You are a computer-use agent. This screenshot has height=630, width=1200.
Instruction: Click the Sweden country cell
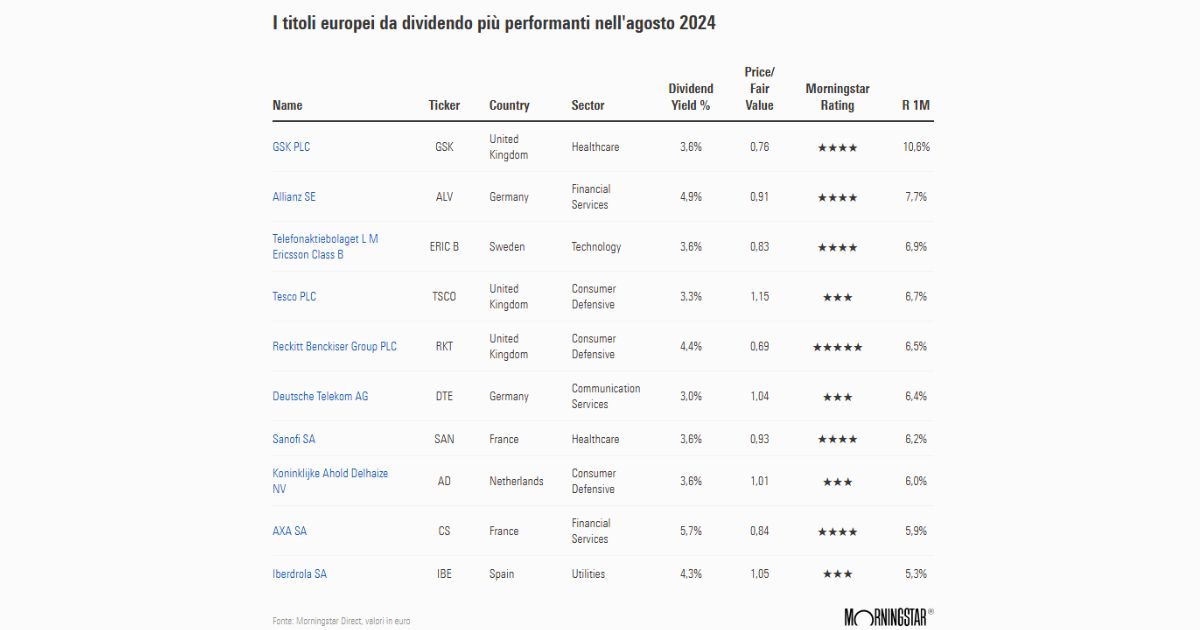[507, 247]
